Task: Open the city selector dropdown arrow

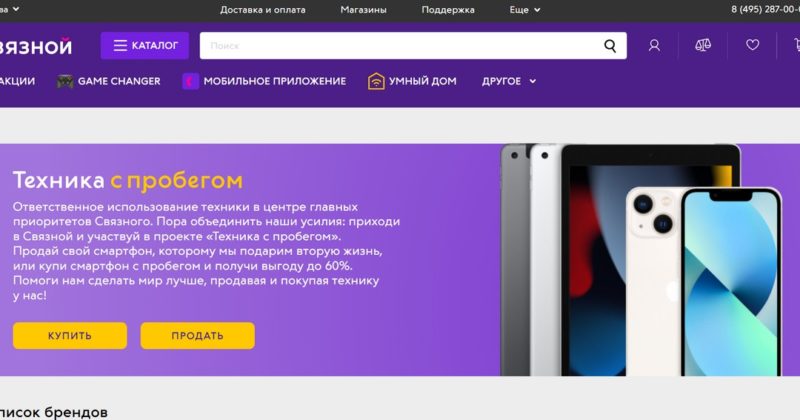Action: point(16,9)
